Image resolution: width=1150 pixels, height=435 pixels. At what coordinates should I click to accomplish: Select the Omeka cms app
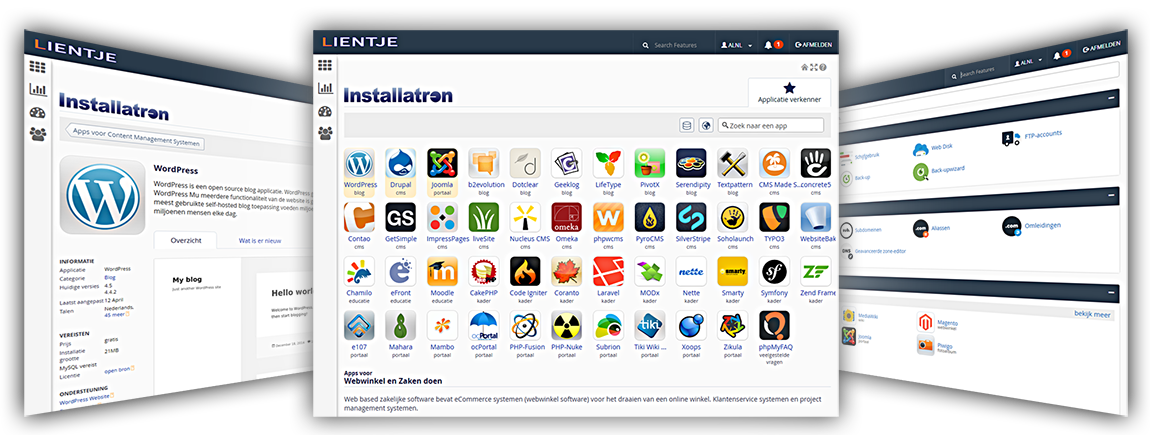click(x=566, y=218)
